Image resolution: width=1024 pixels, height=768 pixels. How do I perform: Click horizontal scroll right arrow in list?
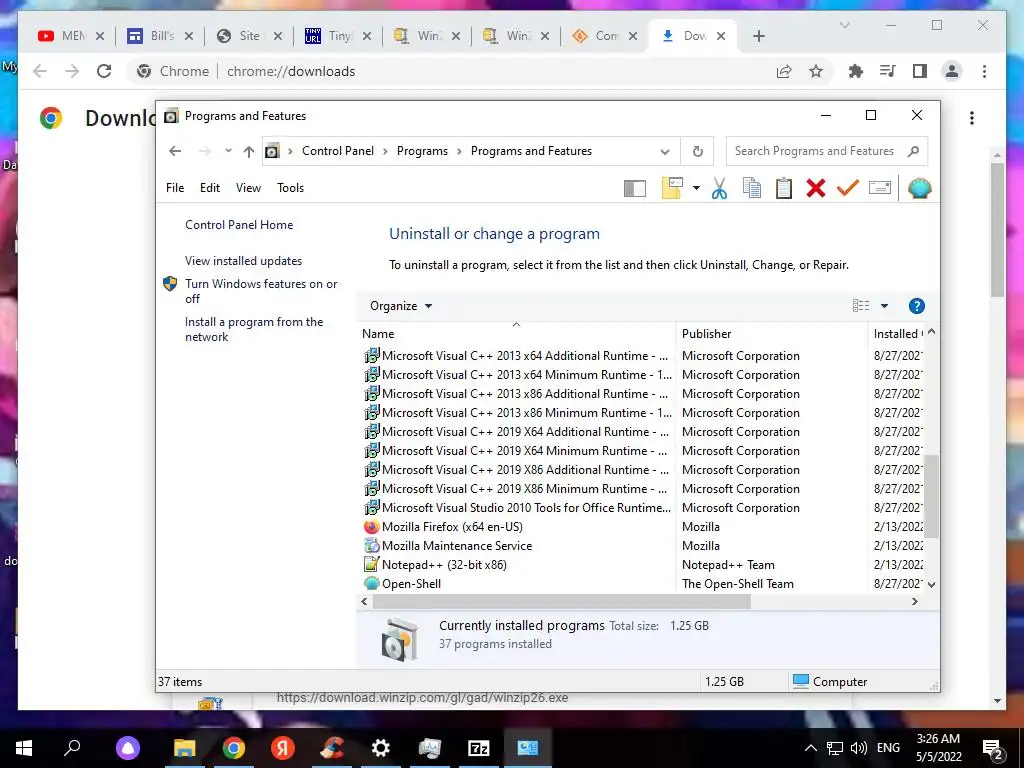pos(915,601)
